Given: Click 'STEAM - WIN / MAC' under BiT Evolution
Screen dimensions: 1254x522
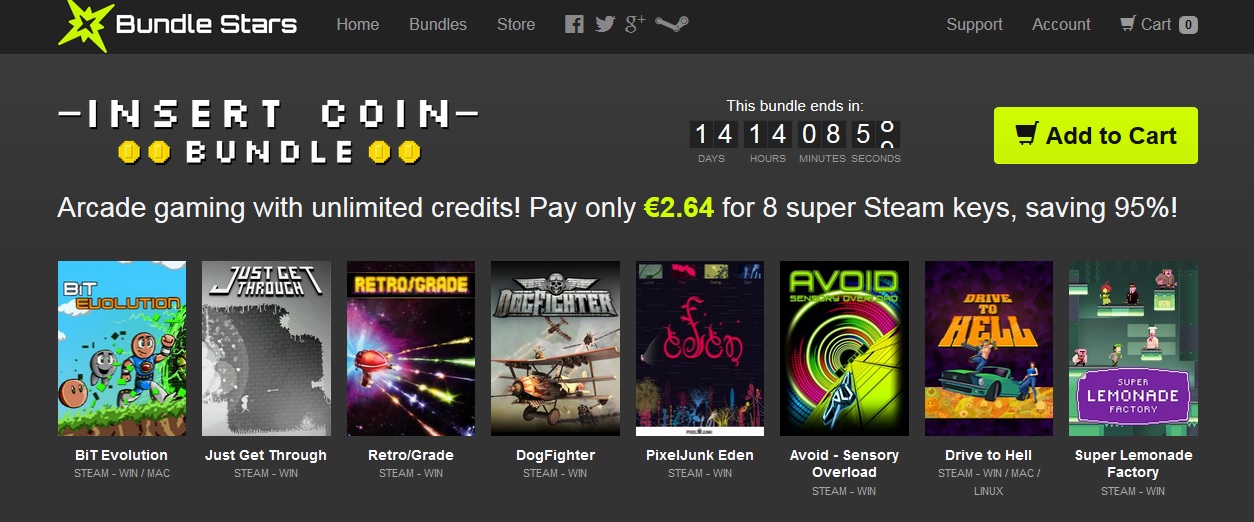Looking at the screenshot, I should click(122, 473).
